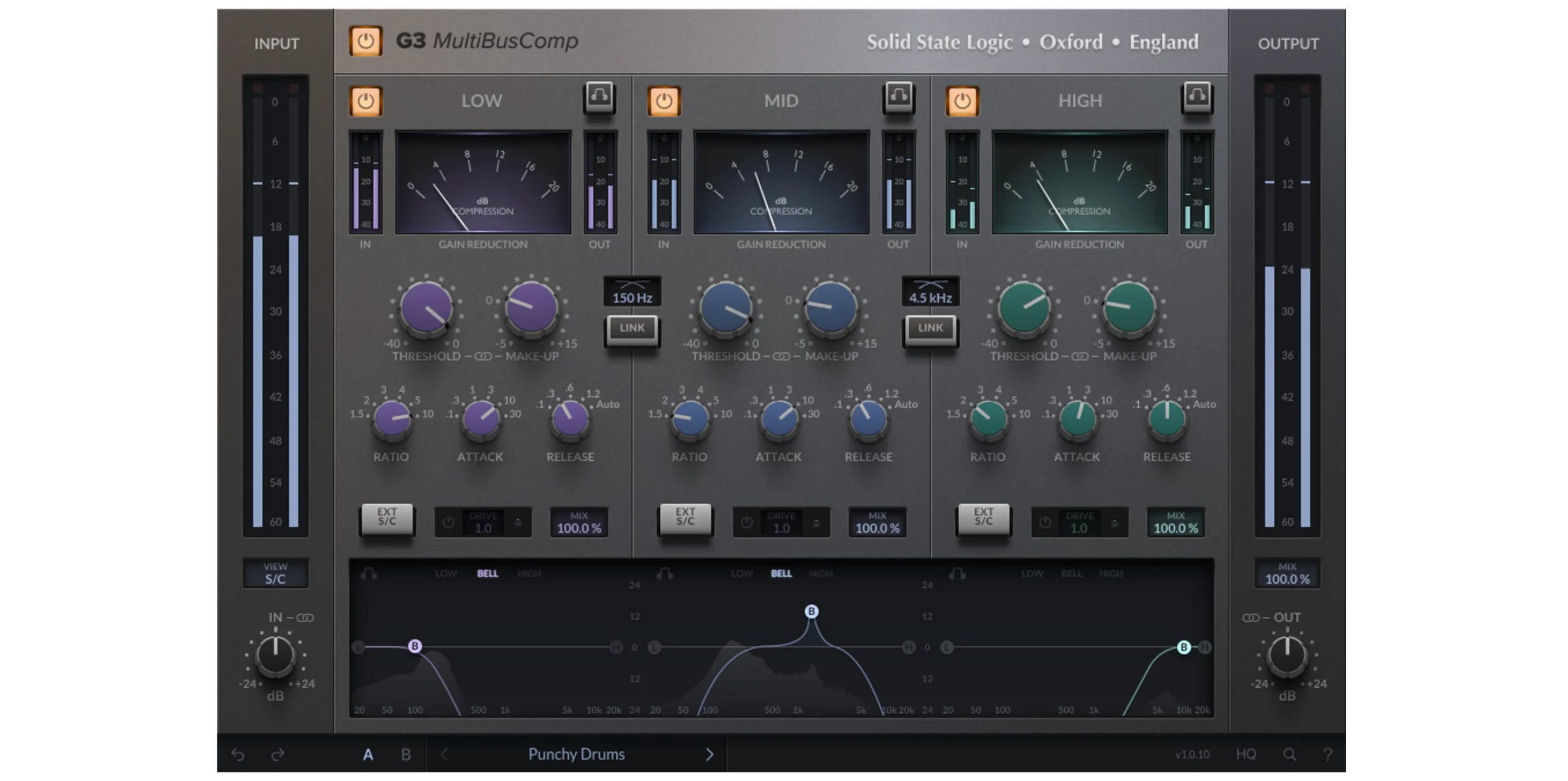1568x781 pixels.
Task: Enable the DRIVE power toggle on the LOW band
Action: (448, 521)
